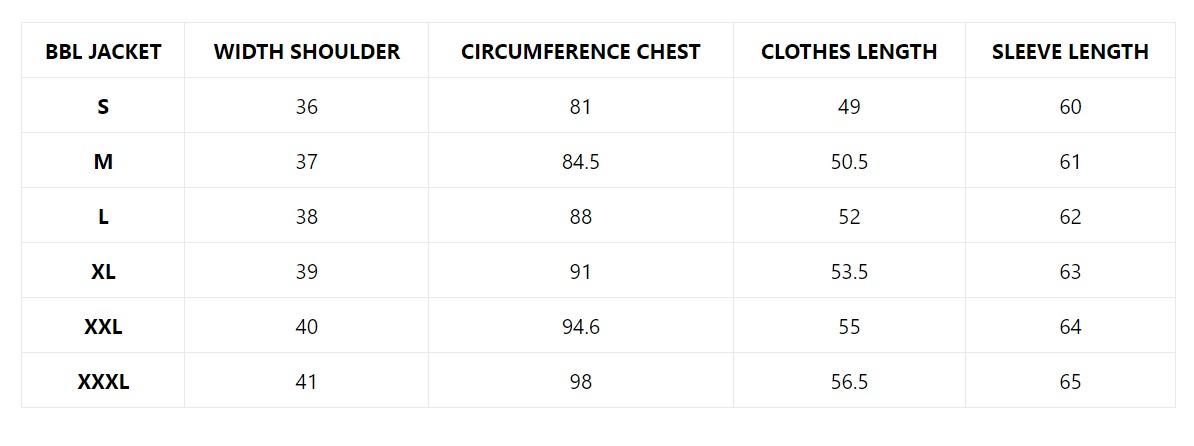
Task: Select sleeve length value 60
Action: coord(1070,107)
